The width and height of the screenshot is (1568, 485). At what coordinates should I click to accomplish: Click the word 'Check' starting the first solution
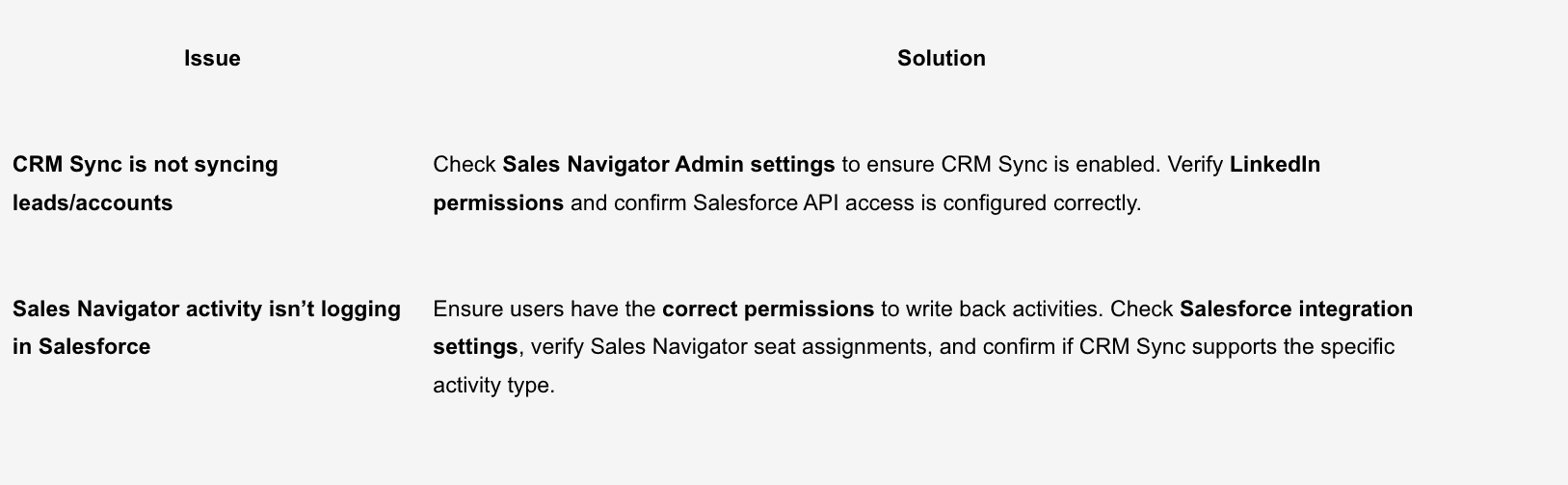pyautogui.click(x=464, y=165)
